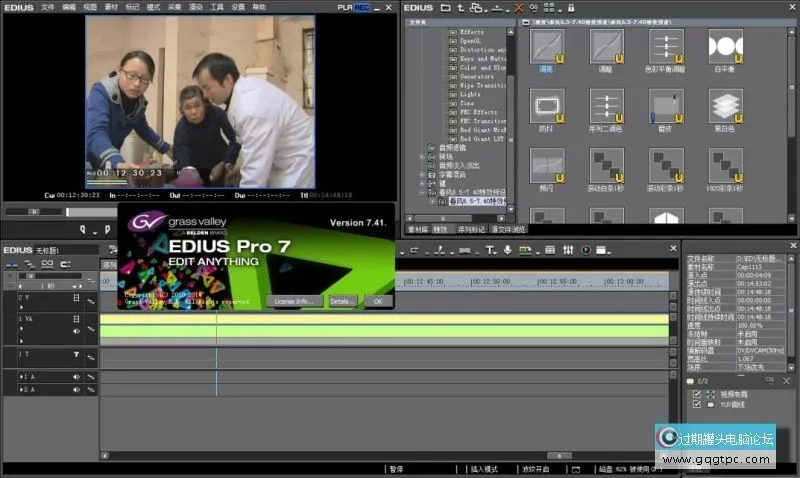
Task: Switch to the 素材库 tab
Action: point(418,229)
